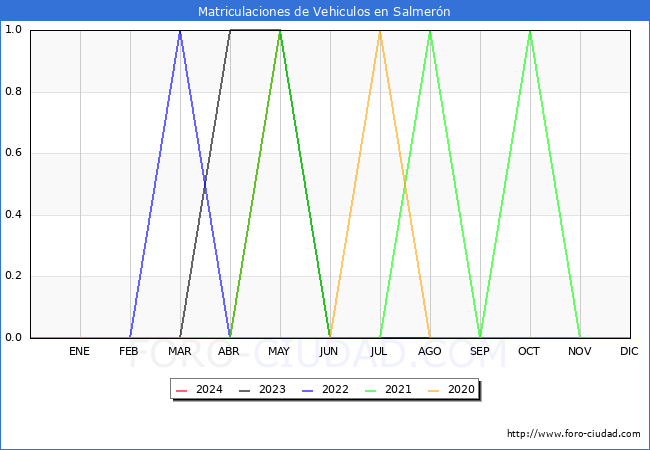Click the blue 2022 peak at MAR
650x450 pixels.
pos(180,31)
